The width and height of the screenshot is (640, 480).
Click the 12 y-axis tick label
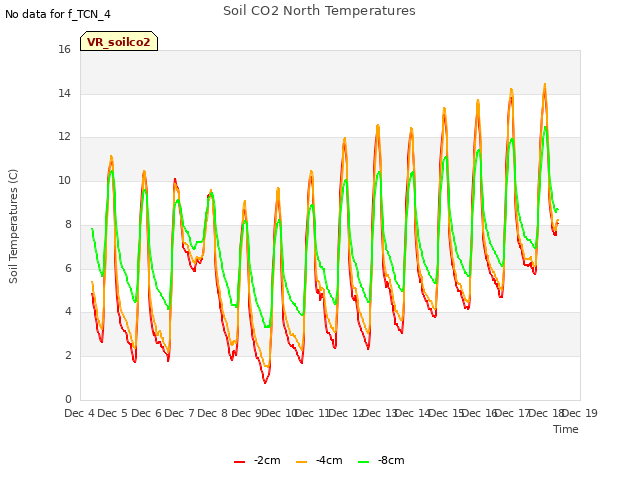[64, 137]
